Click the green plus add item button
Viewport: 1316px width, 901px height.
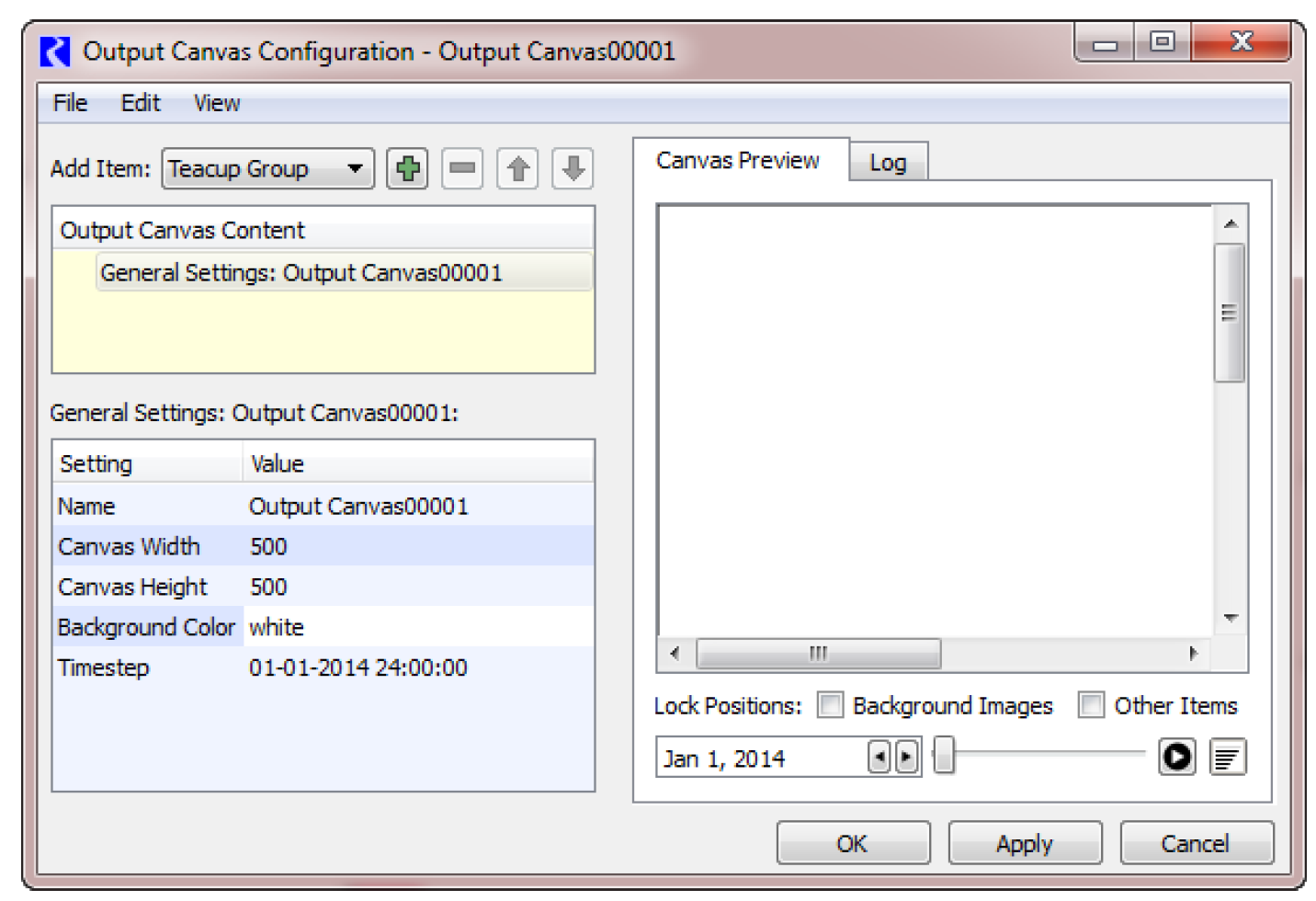pos(407,169)
